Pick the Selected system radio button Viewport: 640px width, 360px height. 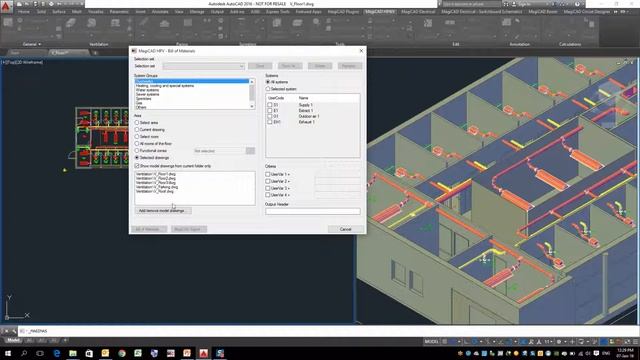[x=268, y=89]
